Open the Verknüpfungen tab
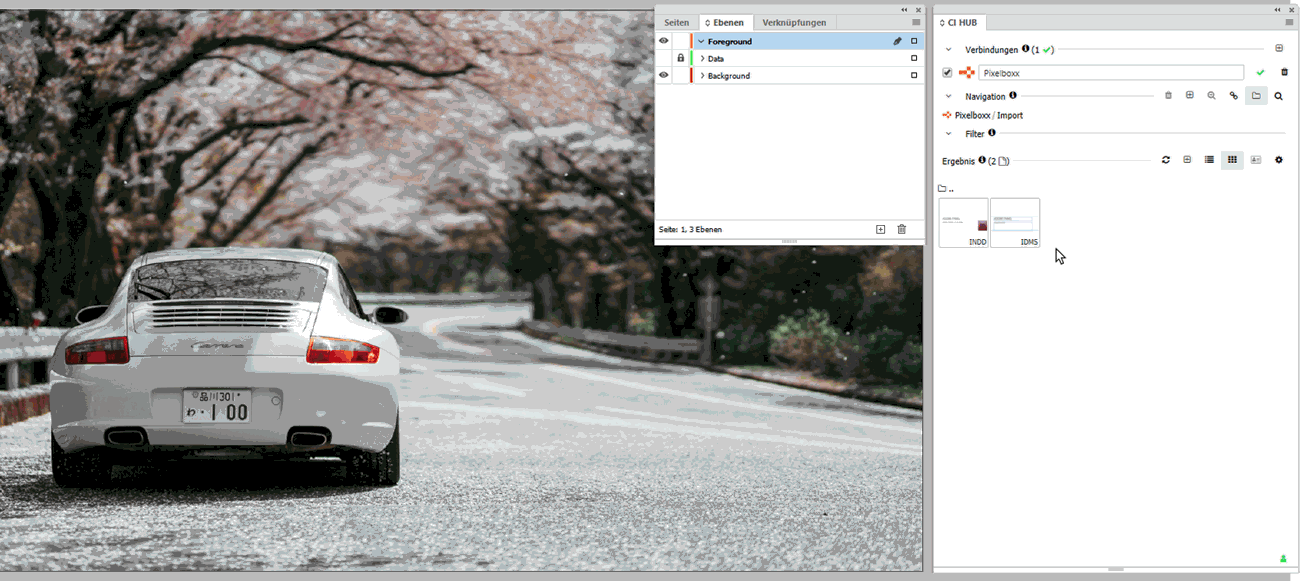Image resolution: width=1300 pixels, height=581 pixels. pyautogui.click(x=794, y=22)
